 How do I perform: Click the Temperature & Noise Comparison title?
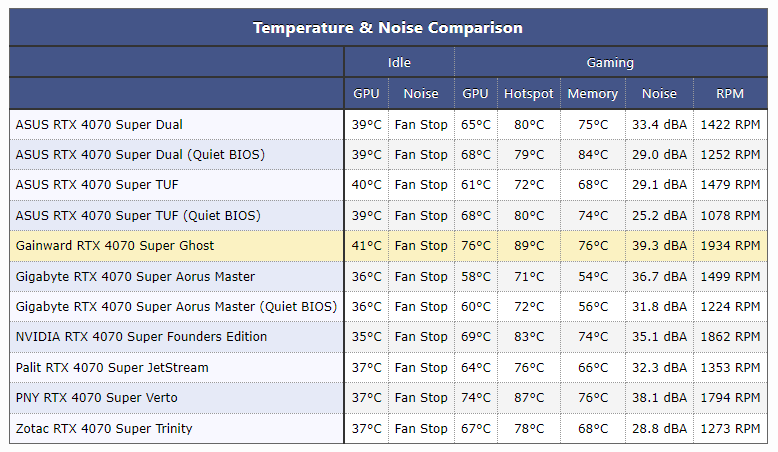point(387,28)
